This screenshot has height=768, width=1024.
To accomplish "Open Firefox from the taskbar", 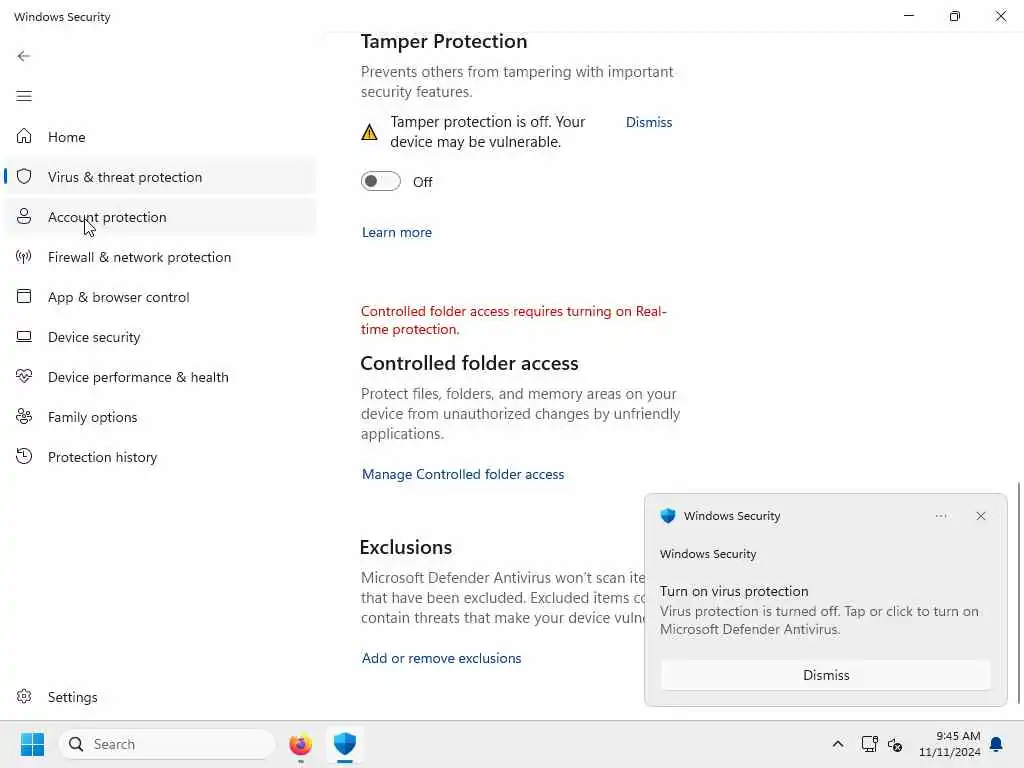I will 300,744.
